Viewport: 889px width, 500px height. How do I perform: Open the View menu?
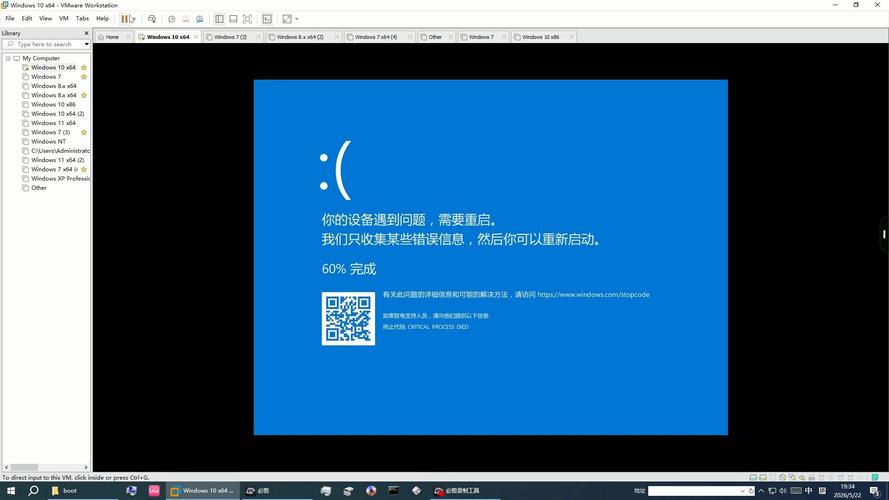pyautogui.click(x=45, y=18)
